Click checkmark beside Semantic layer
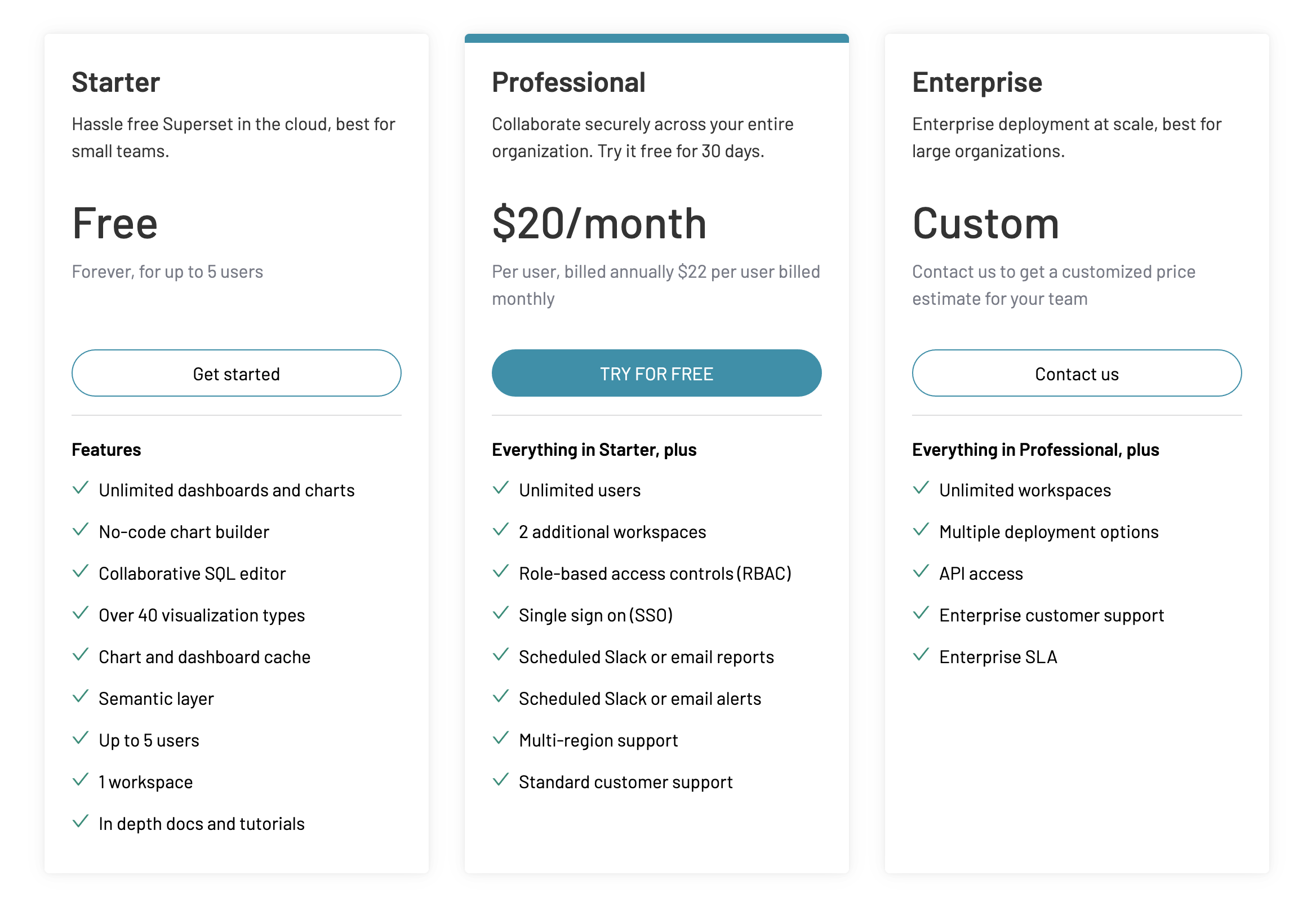1316x915 pixels. click(x=81, y=696)
